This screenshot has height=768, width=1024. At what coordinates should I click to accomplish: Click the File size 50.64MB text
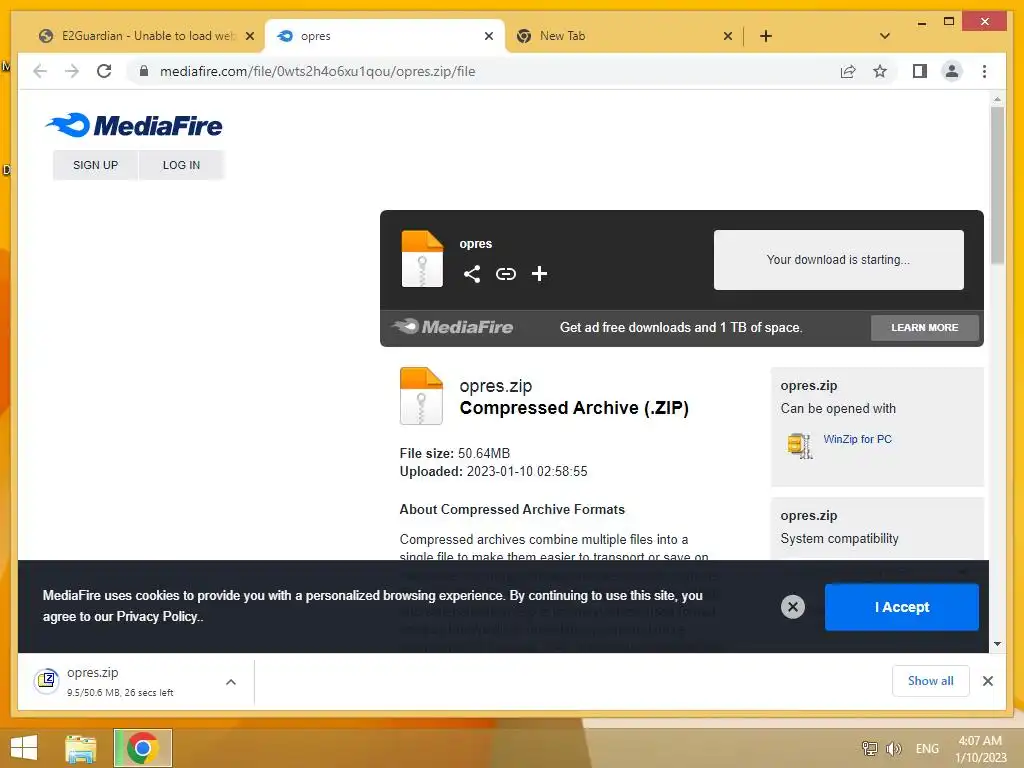click(455, 453)
